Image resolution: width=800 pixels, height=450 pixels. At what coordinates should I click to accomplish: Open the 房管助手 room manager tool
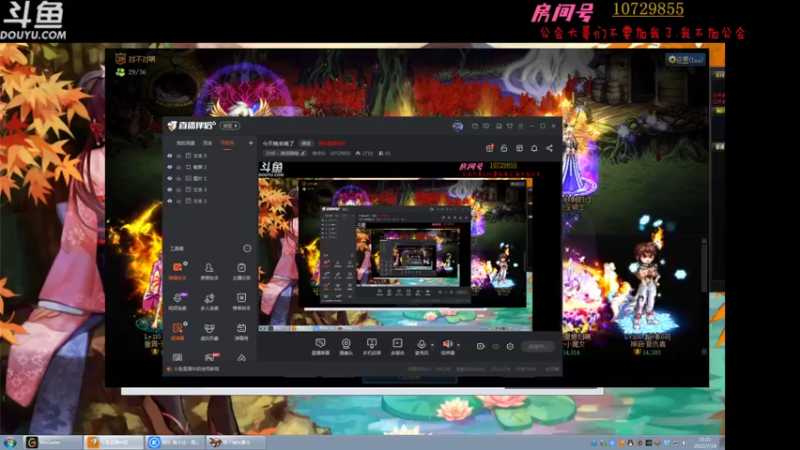tap(209, 270)
